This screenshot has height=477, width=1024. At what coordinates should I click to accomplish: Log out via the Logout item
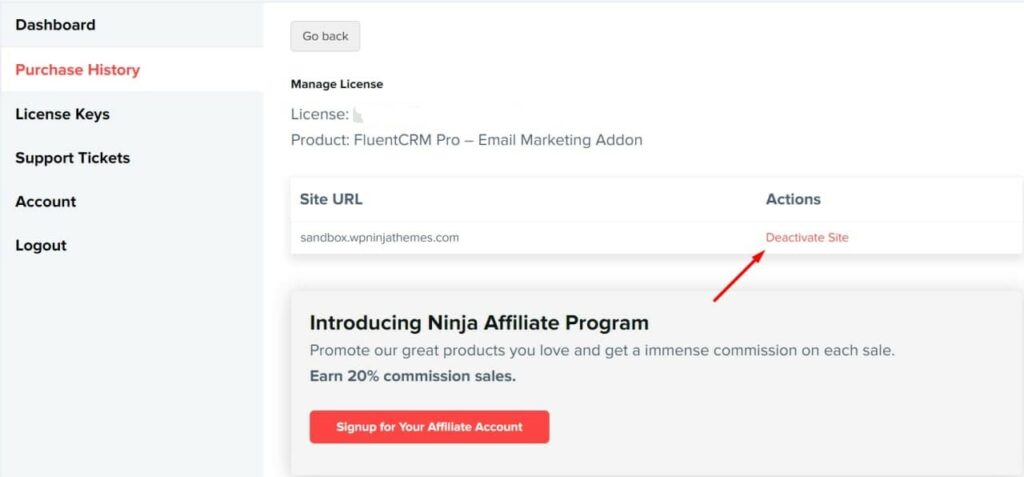[x=41, y=246]
